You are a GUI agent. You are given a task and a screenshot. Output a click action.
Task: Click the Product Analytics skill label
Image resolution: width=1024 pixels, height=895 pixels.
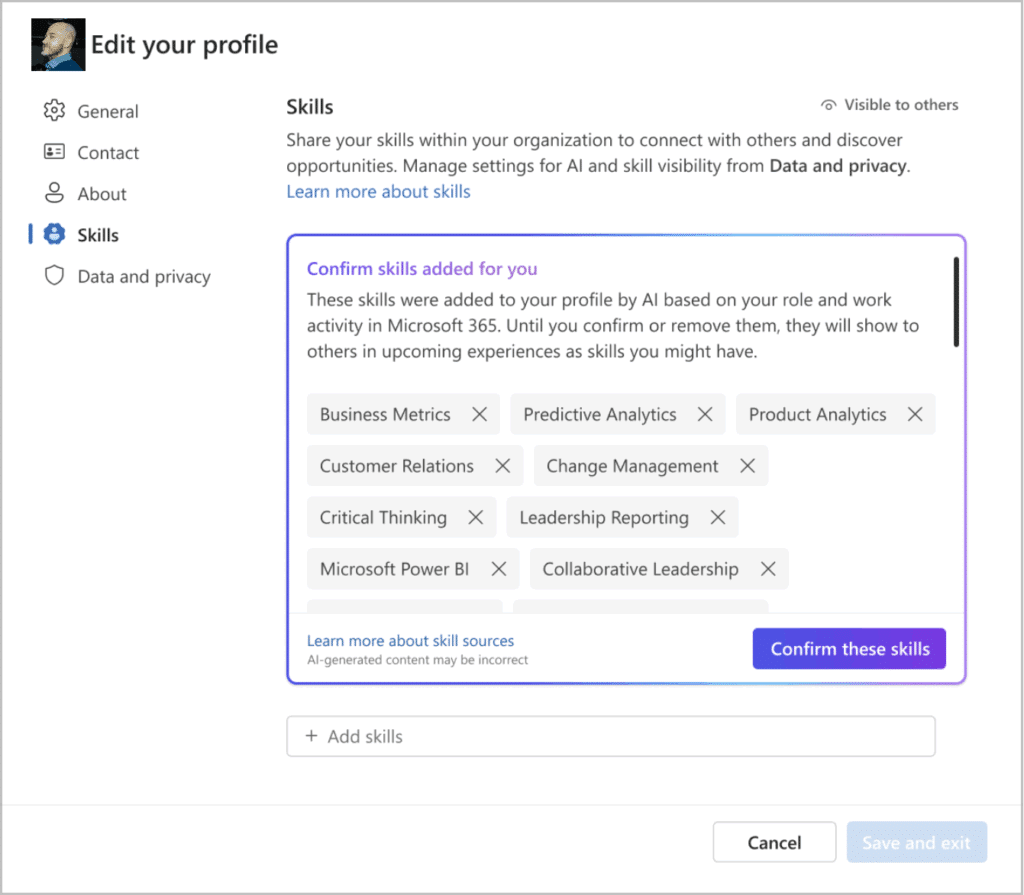tap(817, 414)
